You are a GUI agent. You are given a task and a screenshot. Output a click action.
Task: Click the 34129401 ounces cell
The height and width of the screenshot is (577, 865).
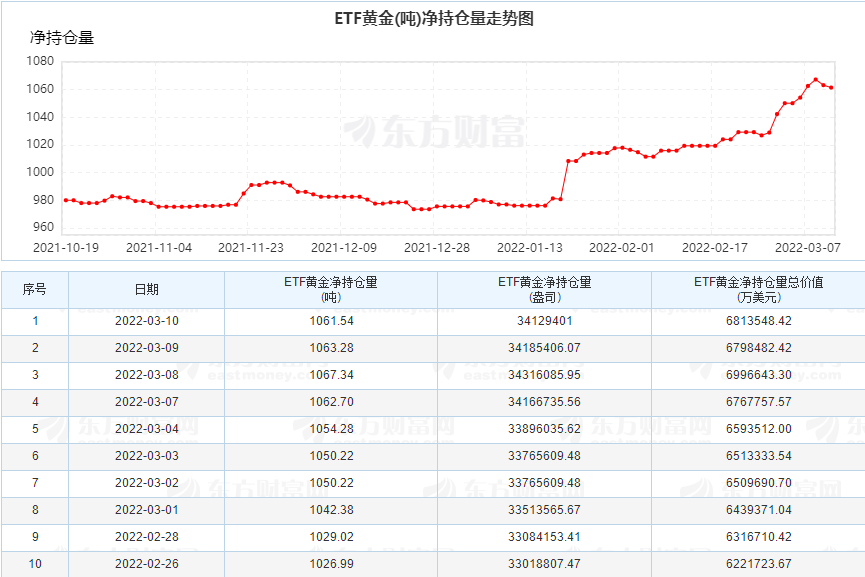(544, 321)
